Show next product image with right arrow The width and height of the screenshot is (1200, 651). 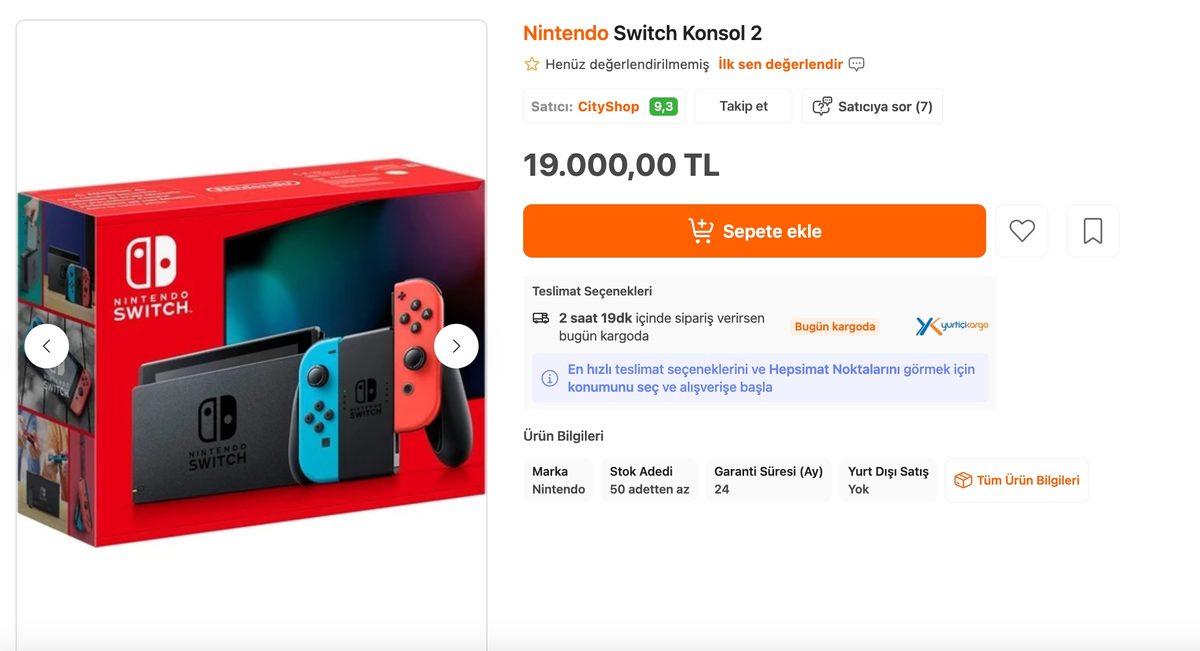[456, 345]
